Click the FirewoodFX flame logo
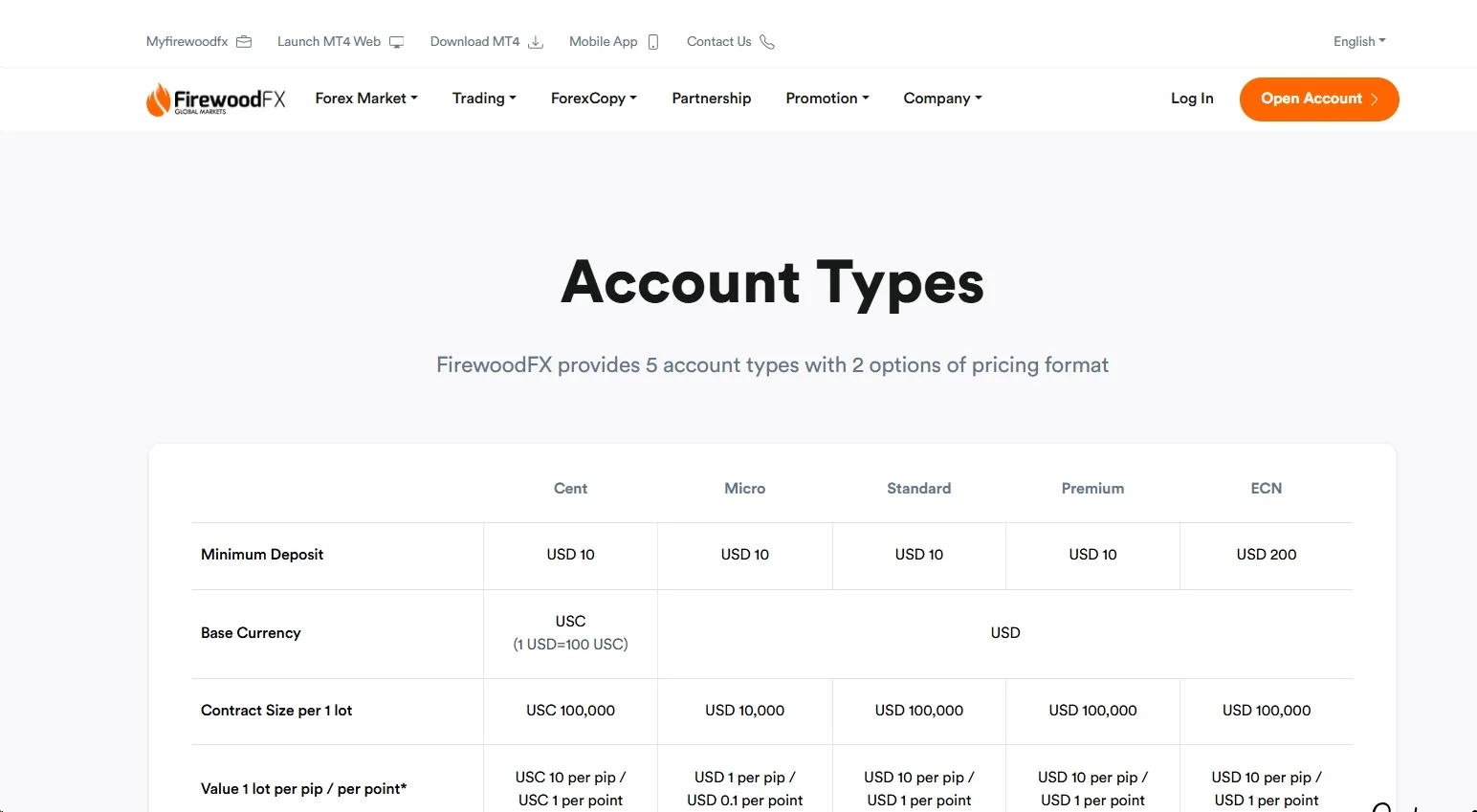1477x812 pixels. (x=158, y=99)
